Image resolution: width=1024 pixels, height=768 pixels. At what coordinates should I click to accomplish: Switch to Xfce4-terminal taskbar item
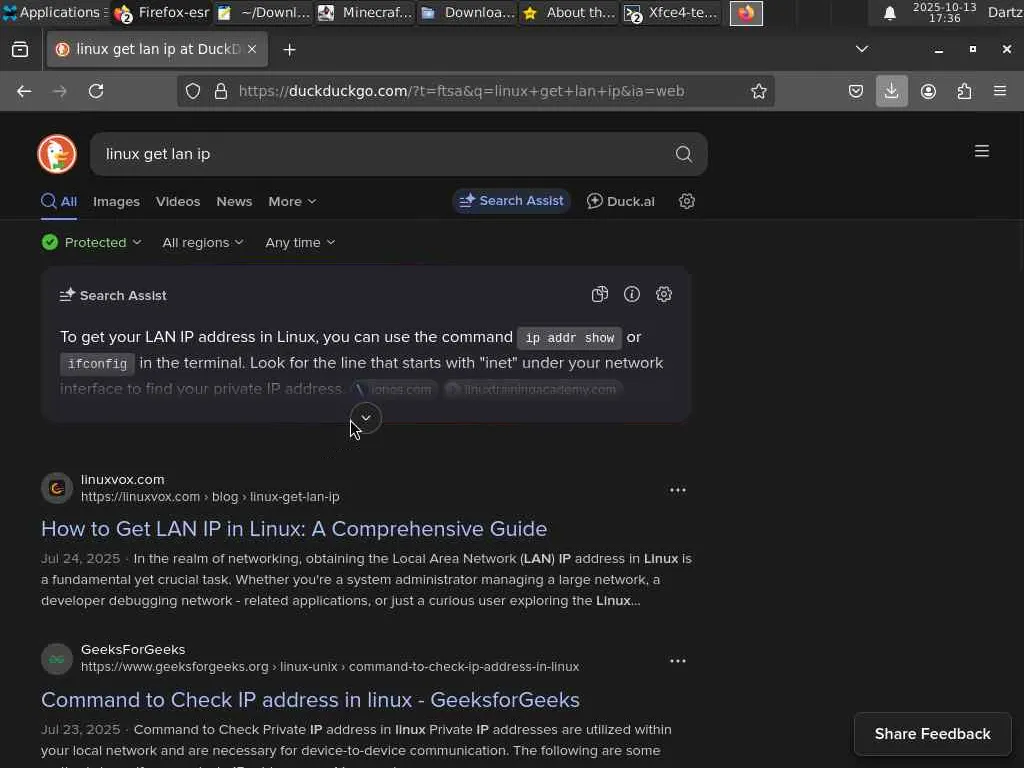pos(671,12)
